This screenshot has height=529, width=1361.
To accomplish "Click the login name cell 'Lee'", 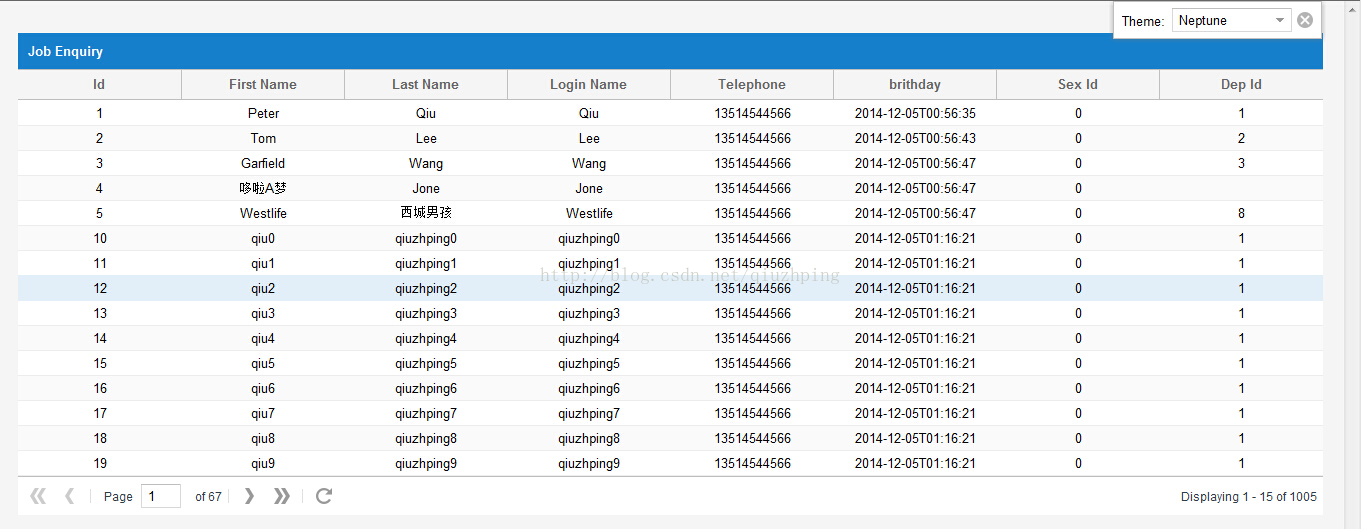I will click(x=589, y=138).
